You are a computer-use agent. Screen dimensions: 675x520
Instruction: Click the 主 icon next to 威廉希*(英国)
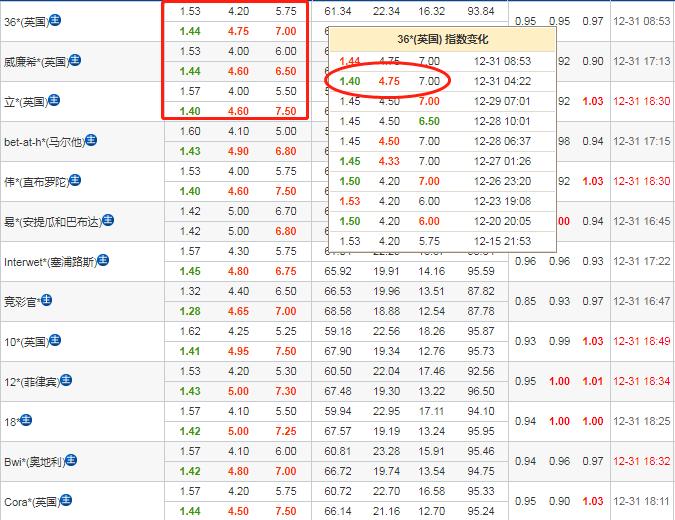click(x=76, y=60)
